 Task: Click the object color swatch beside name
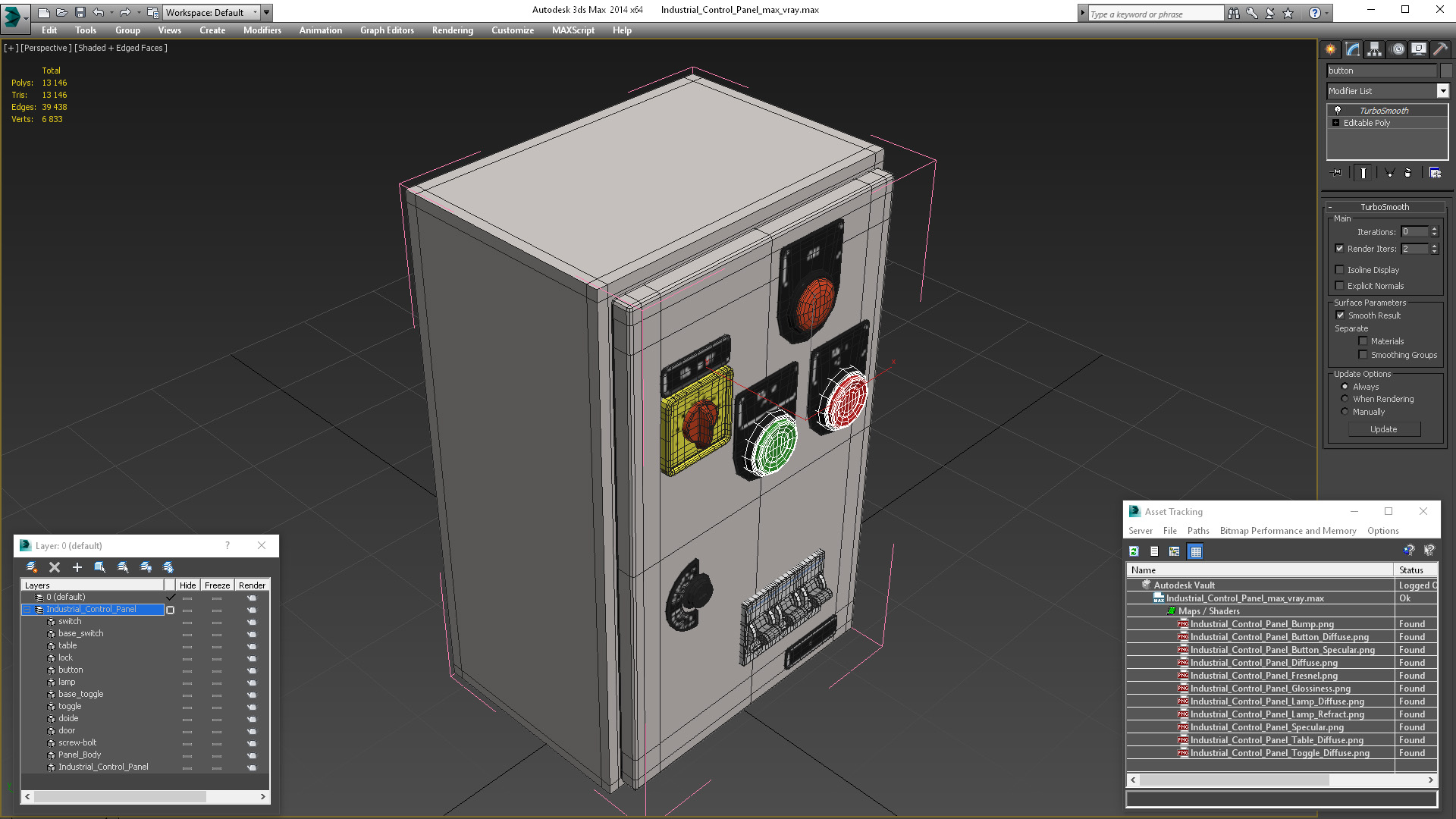point(1445,71)
